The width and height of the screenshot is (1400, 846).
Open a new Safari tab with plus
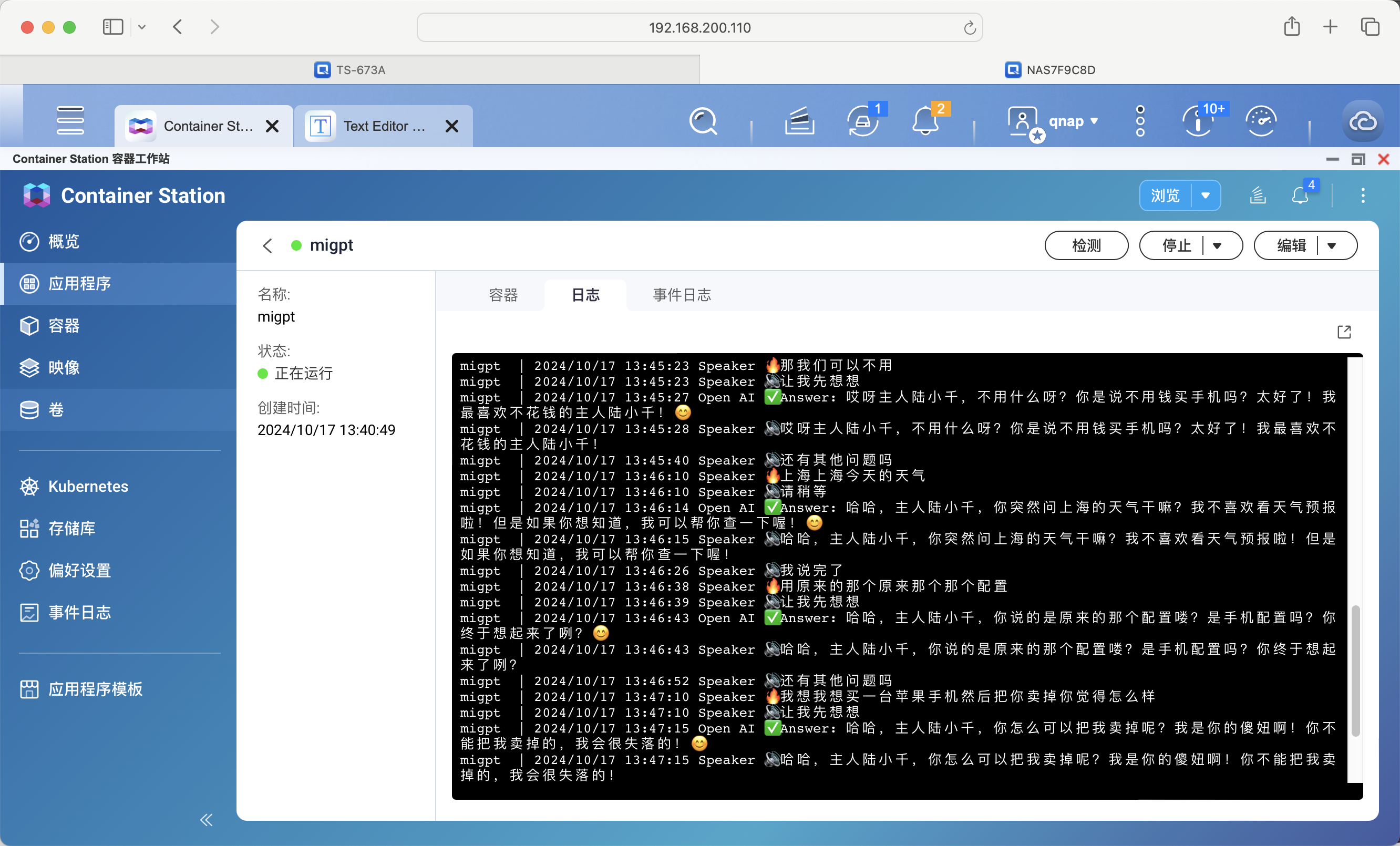point(1330,27)
